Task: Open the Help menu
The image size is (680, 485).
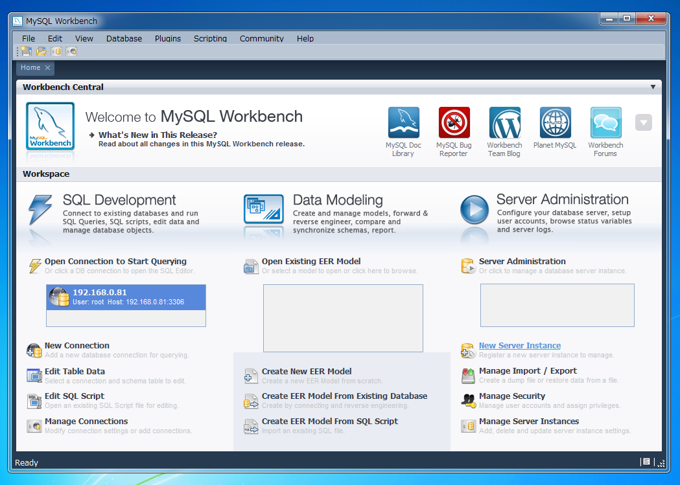Action: (x=305, y=39)
